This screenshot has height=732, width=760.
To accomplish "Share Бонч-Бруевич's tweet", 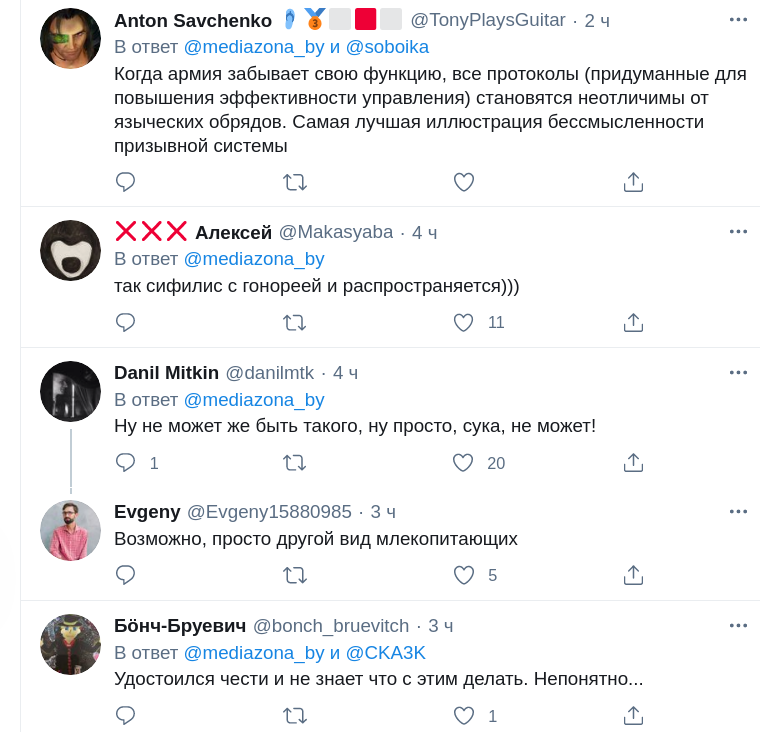I will 632,716.
